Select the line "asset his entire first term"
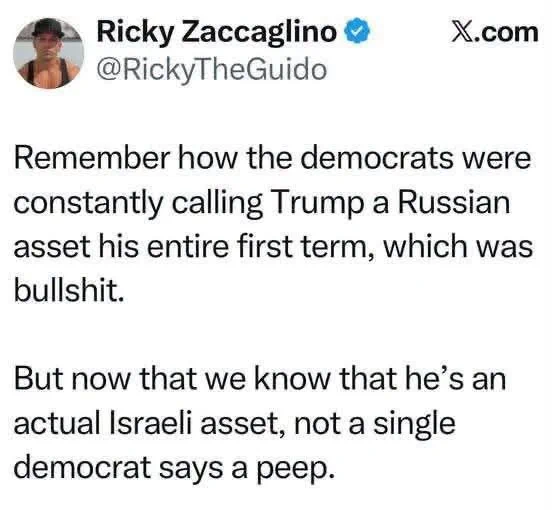The width and height of the screenshot is (552, 510). click(192, 246)
